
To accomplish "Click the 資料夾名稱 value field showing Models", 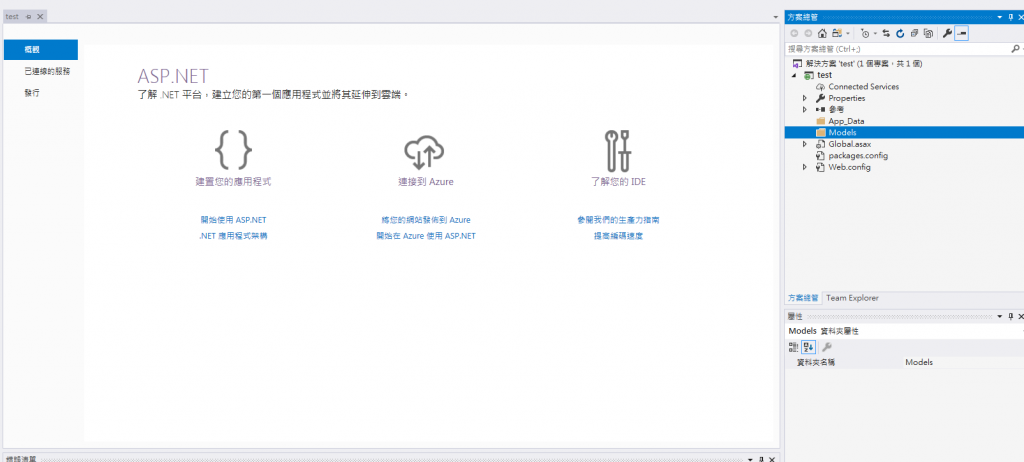I will click(963, 362).
